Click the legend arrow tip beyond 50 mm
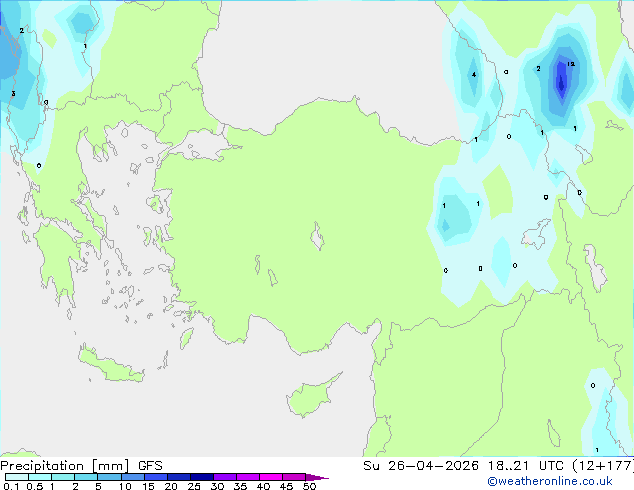The width and height of the screenshot is (634, 490). [x=317, y=477]
